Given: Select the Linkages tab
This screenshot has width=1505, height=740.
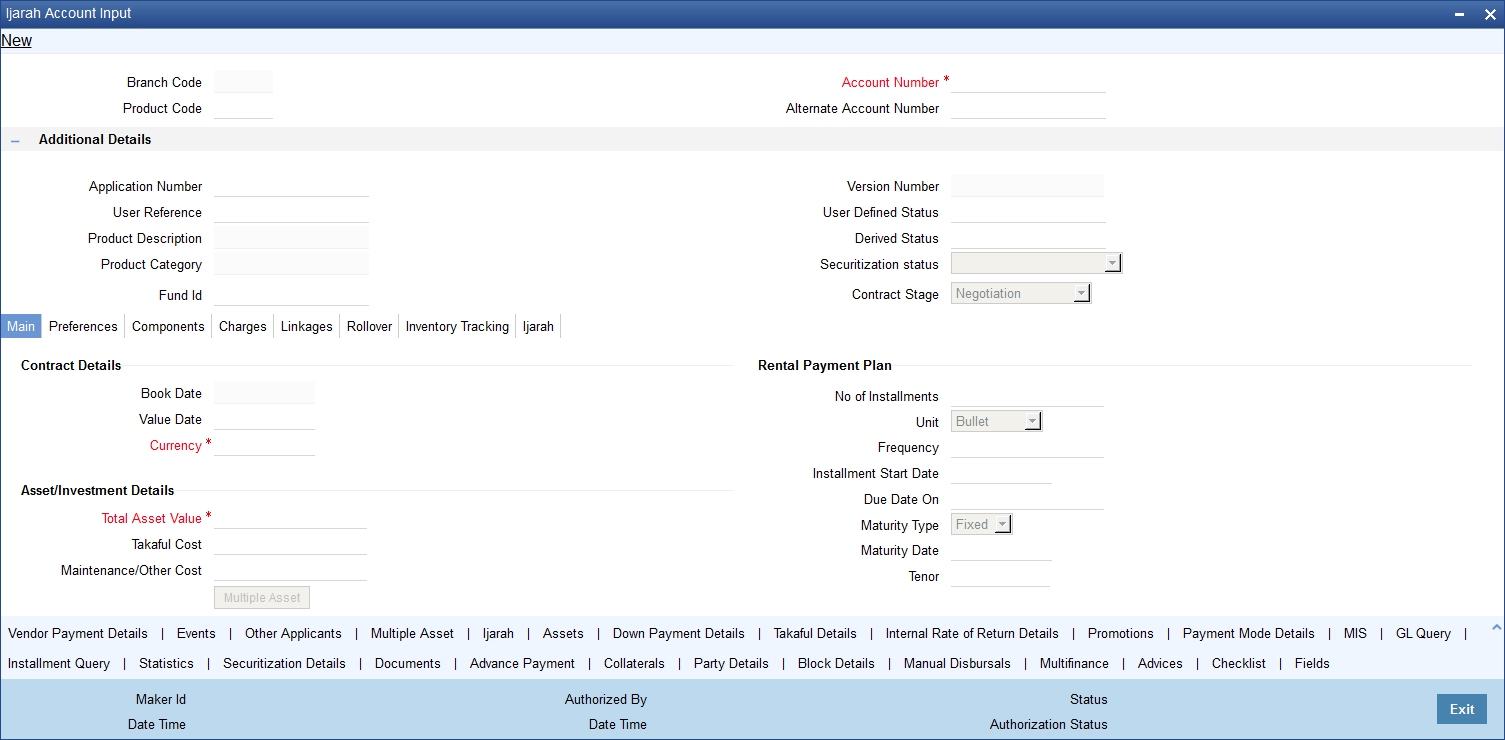Looking at the screenshot, I should point(307,327).
